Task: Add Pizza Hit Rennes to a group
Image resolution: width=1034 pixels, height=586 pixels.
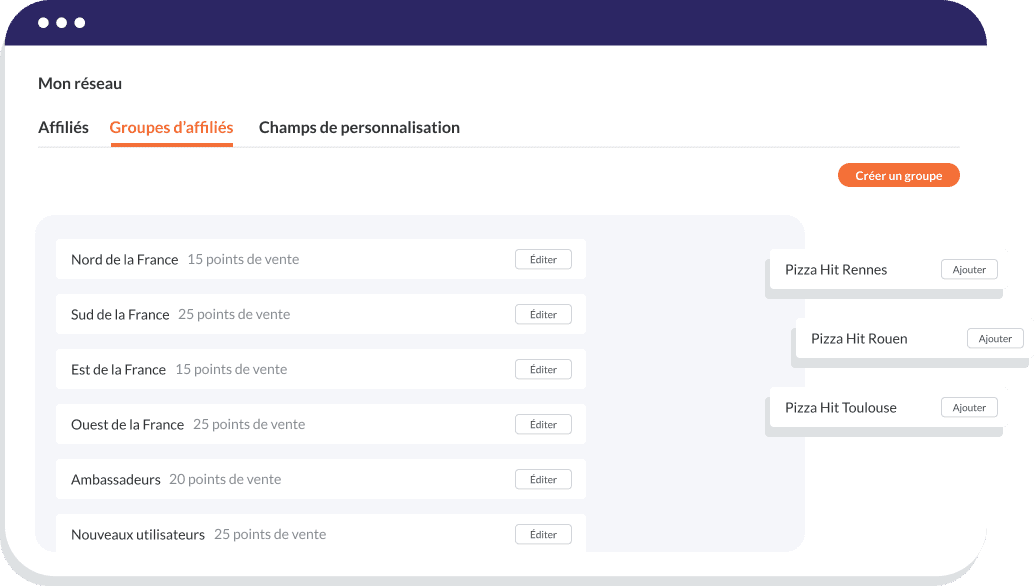Action: (968, 269)
